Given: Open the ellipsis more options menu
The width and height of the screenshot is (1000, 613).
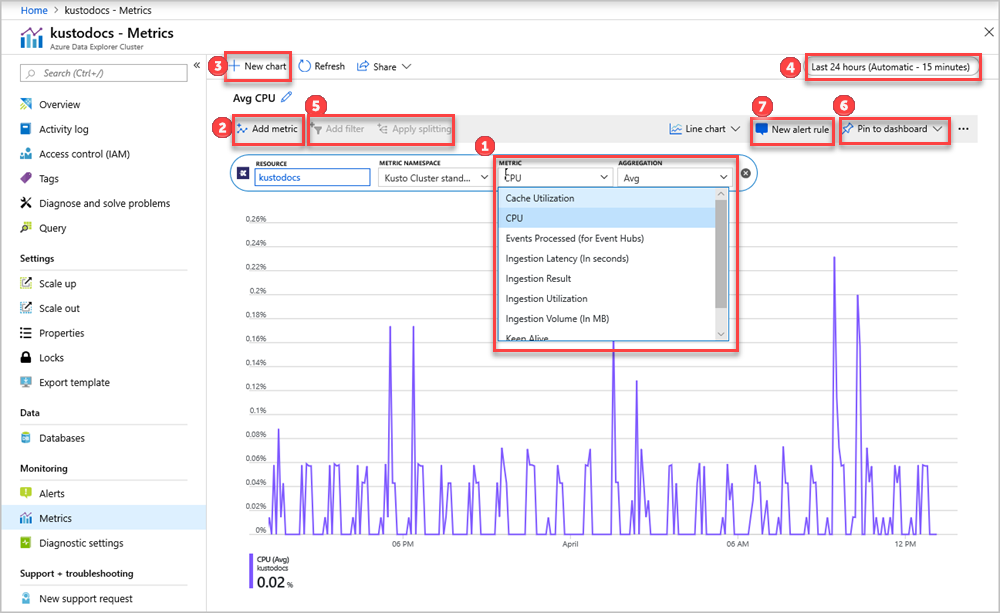Looking at the screenshot, I should [x=964, y=129].
